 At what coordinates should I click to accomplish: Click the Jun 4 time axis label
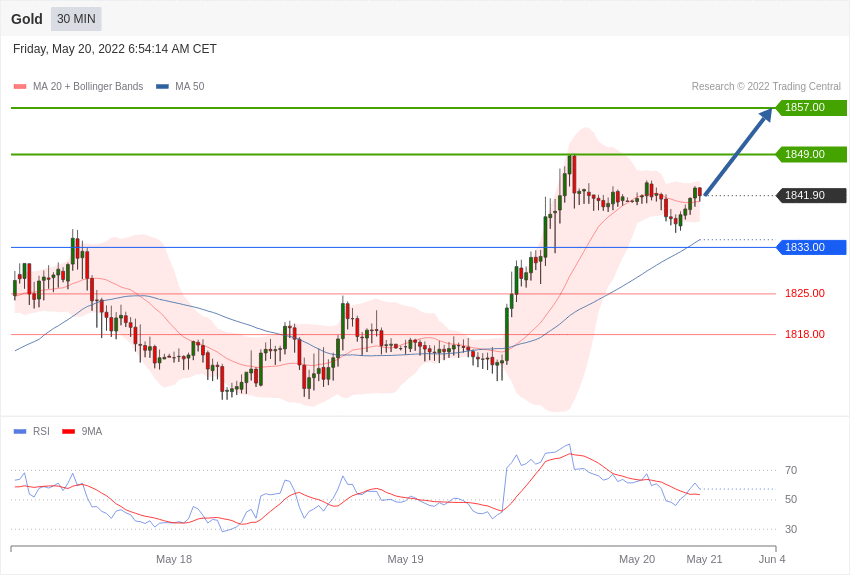(772, 559)
